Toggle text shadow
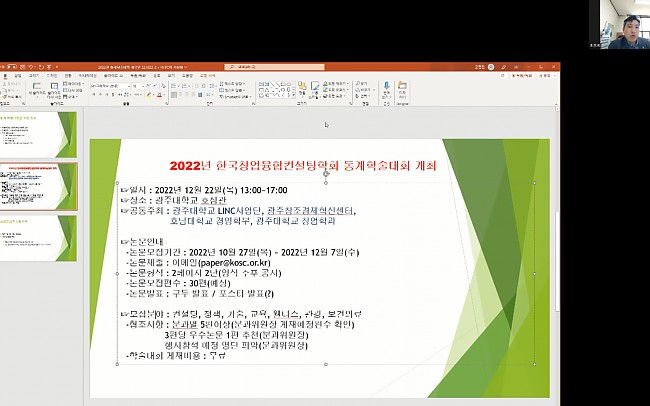This screenshot has height=406, width=650. [x=113, y=95]
